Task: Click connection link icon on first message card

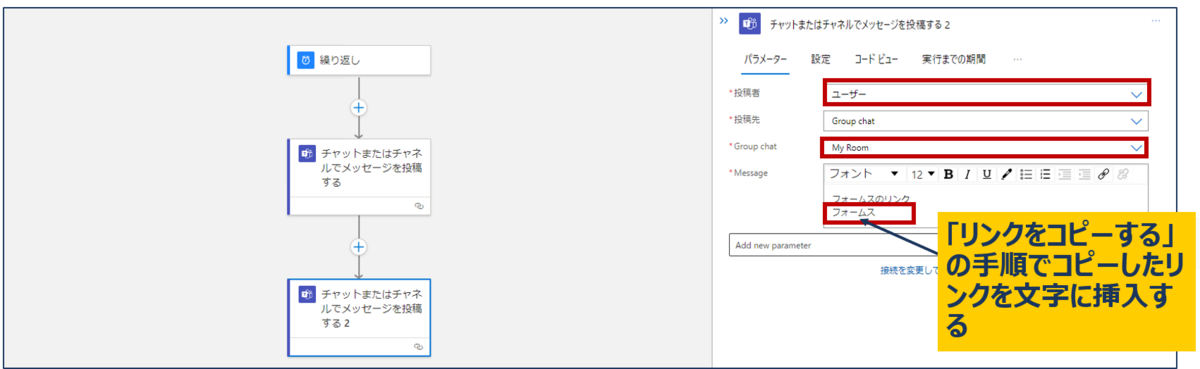Action: 420,205
